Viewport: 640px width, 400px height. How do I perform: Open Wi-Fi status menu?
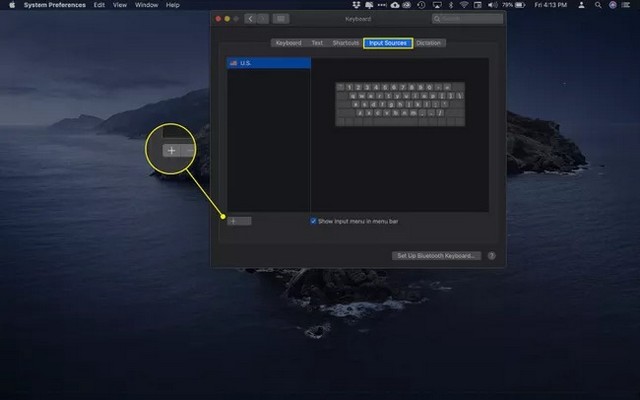tap(464, 5)
